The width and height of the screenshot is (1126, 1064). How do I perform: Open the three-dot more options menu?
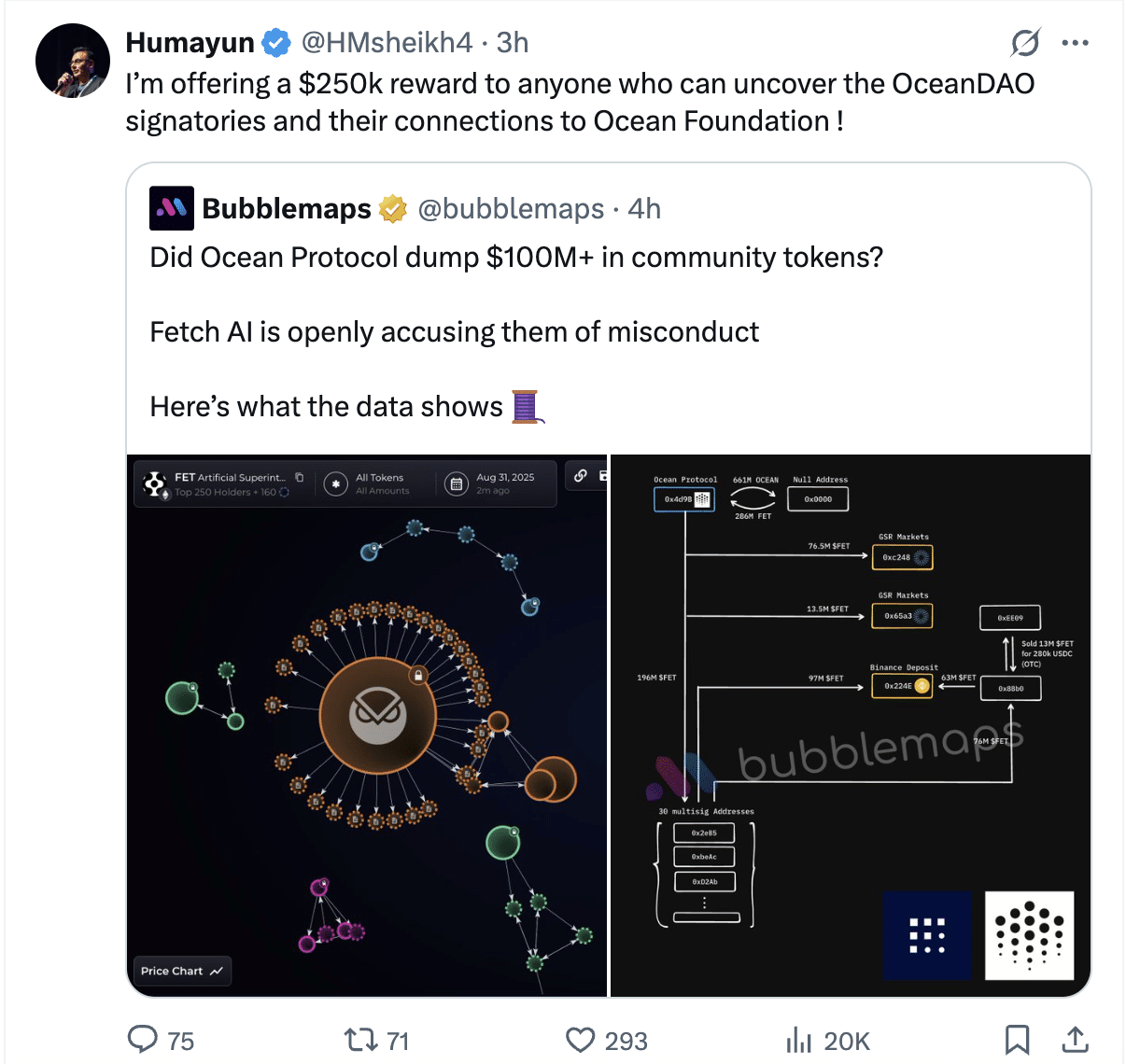1076,43
